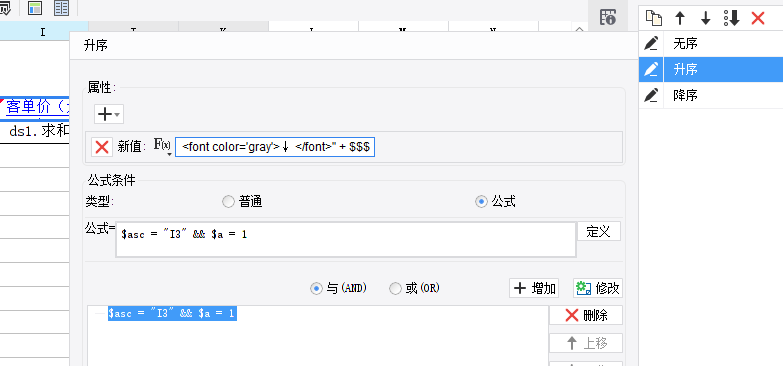783x366 pixels.
Task: Click the green table layout toolbar icon
Action: pos(35,8)
